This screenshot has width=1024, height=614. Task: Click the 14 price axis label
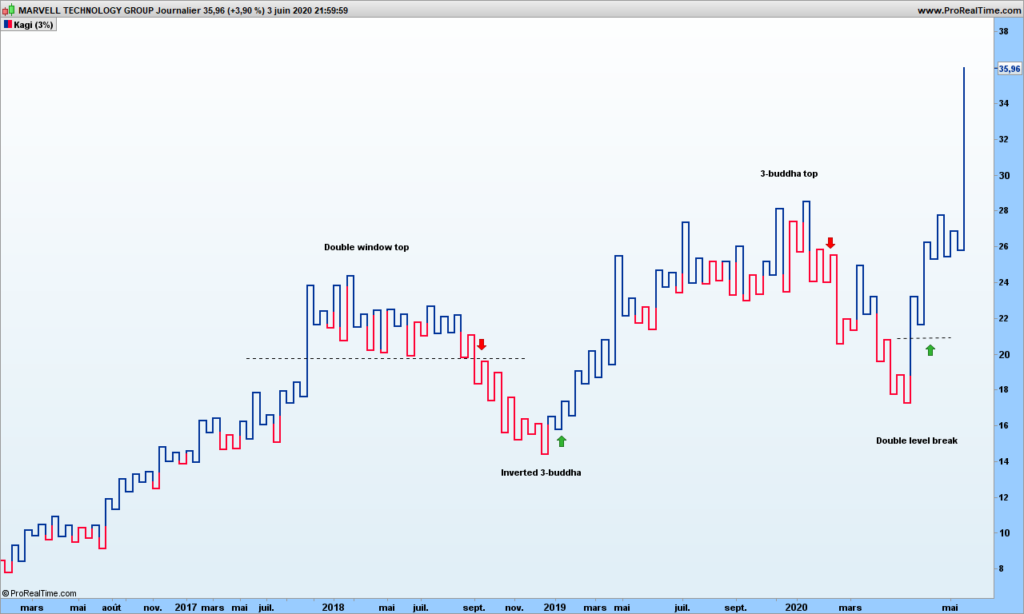[x=1004, y=461]
